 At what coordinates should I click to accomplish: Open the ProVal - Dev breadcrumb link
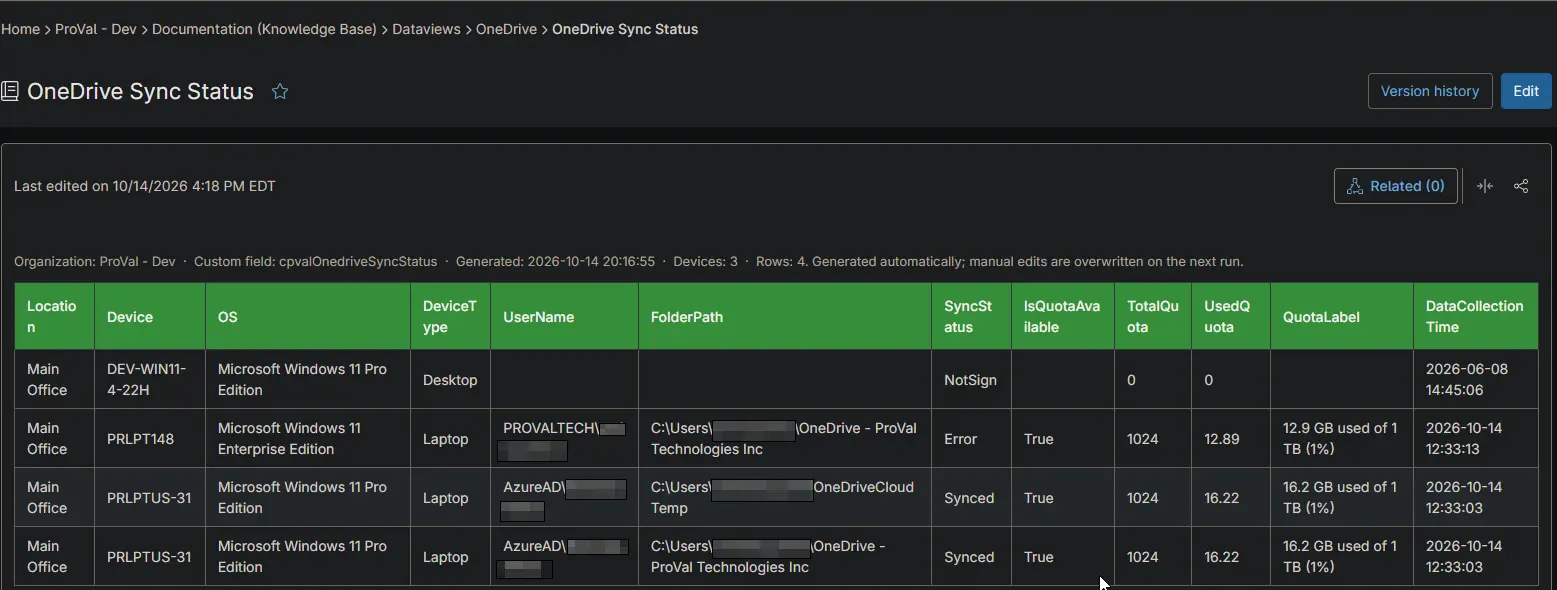point(96,29)
